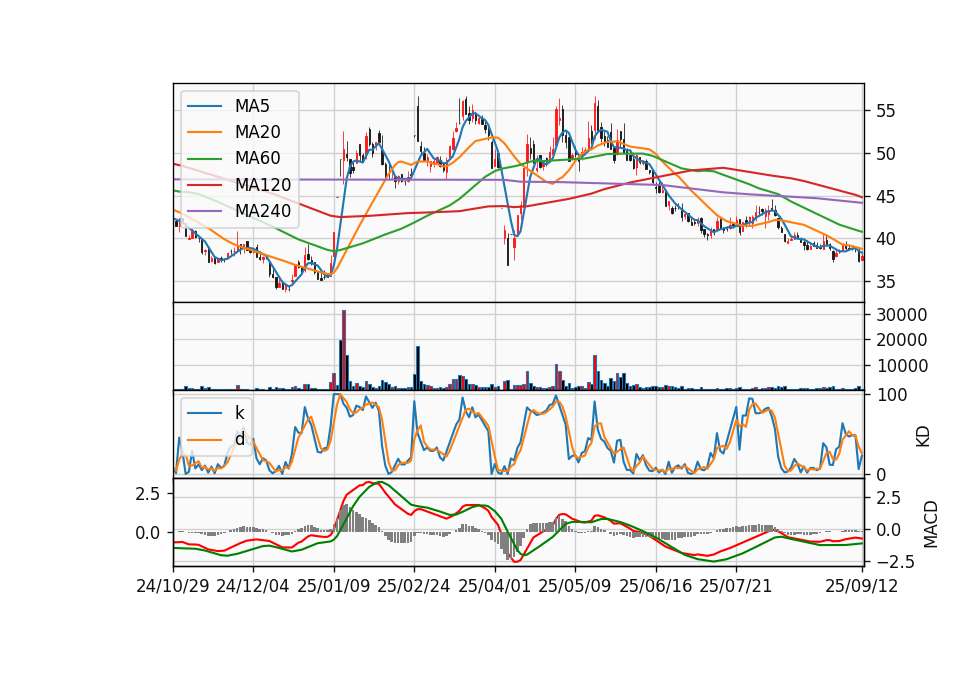The height and width of the screenshot is (690, 960).
Task: Click the 24/10/29 date label
Action: tap(173, 586)
